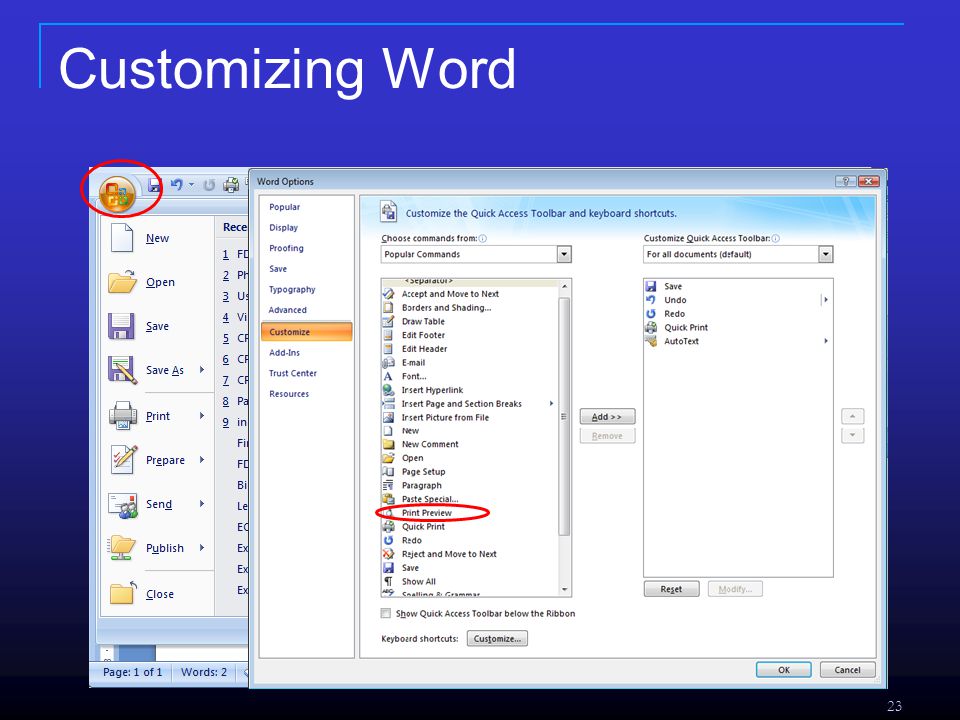Choose Close in the Office menu

[x=159, y=594]
